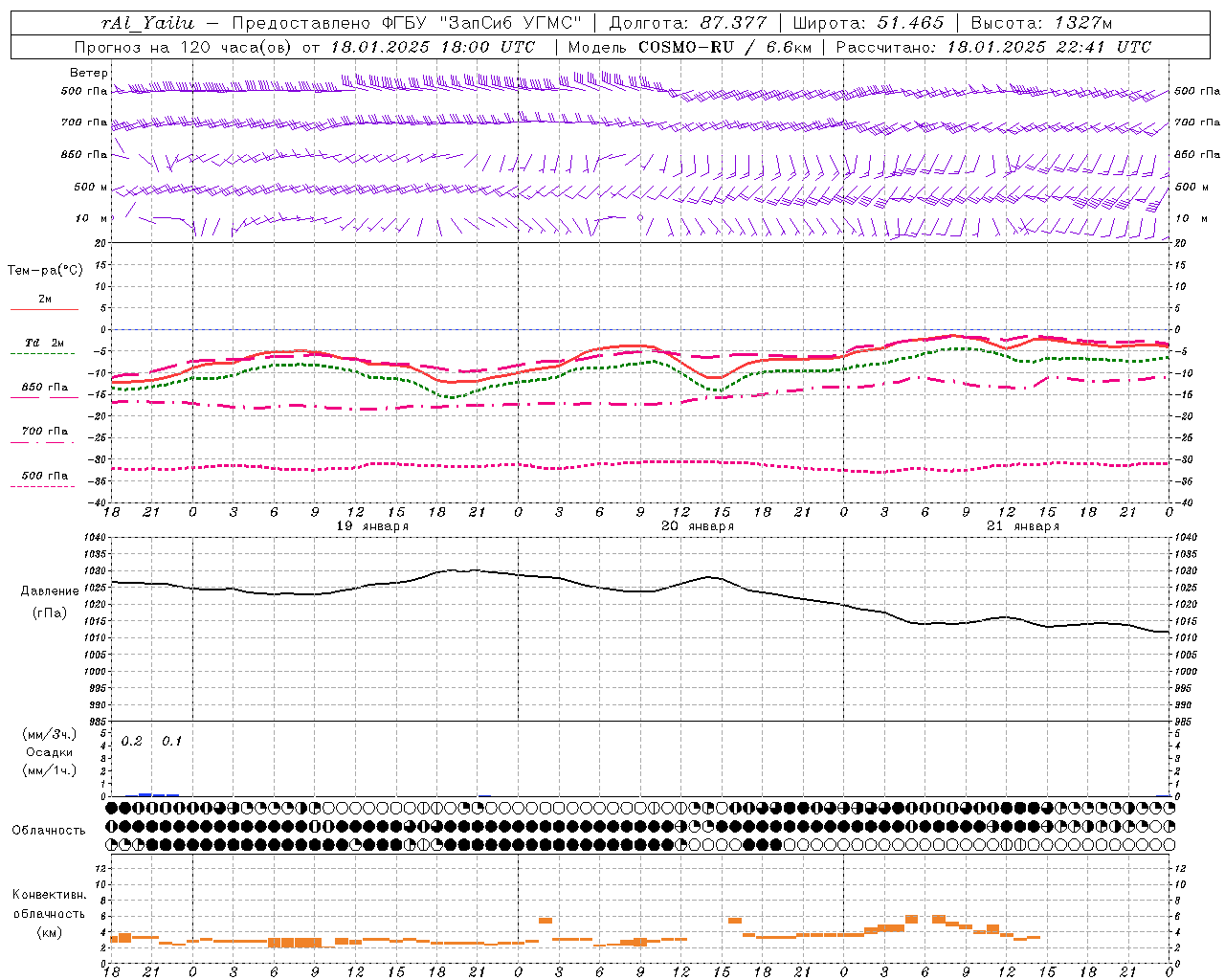Image resolution: width=1225 pixels, height=980 pixels.
Task: Select the 'Предоставлено ФГБУ "ЗапСиб УГМС"' header text
Action: pos(408,23)
